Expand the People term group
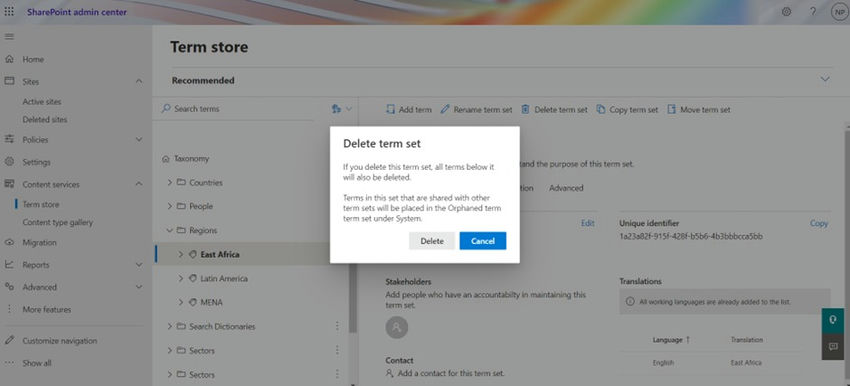The image size is (850, 386). [x=170, y=206]
